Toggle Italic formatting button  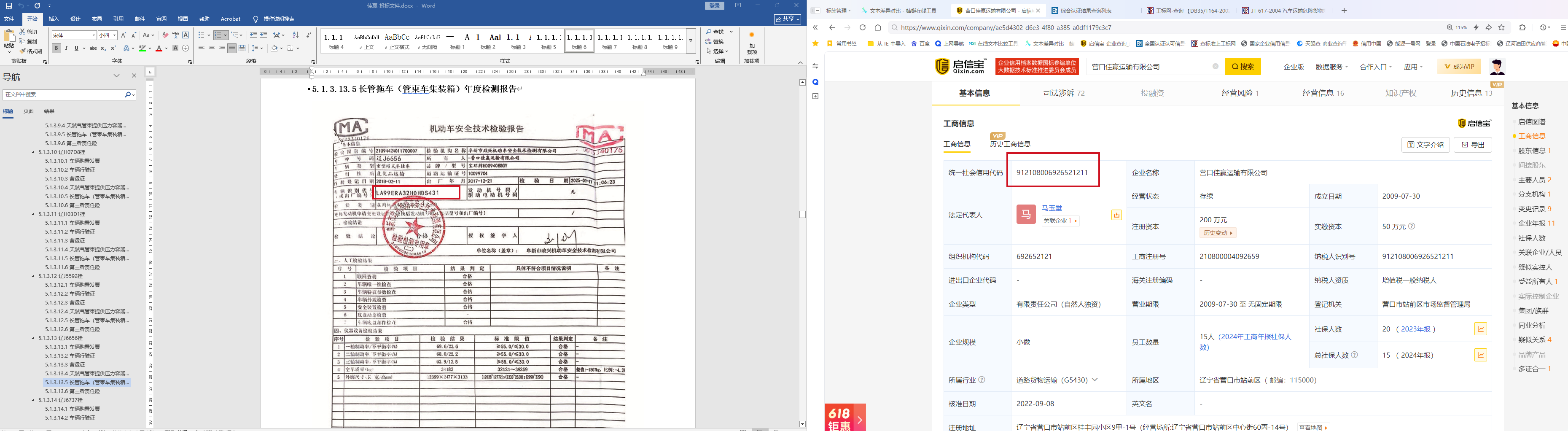pos(66,48)
